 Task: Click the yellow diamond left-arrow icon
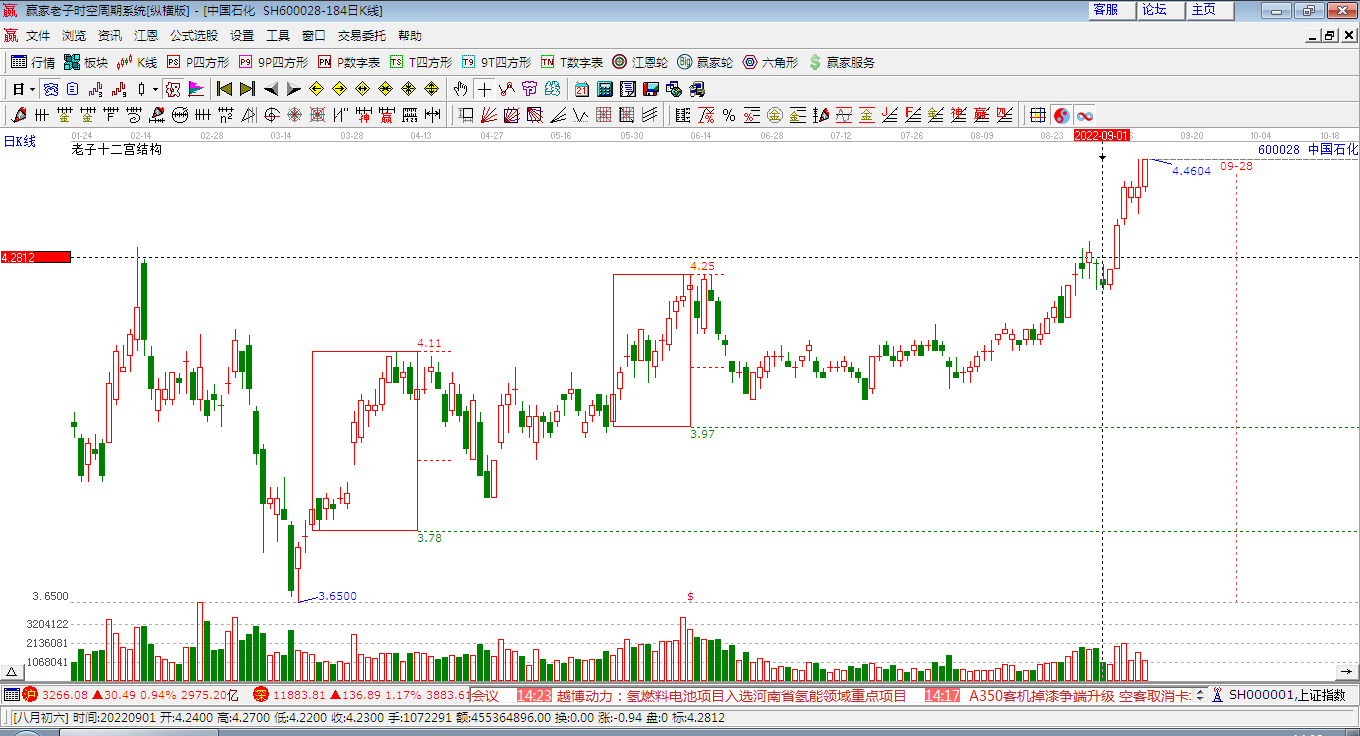[x=317, y=89]
